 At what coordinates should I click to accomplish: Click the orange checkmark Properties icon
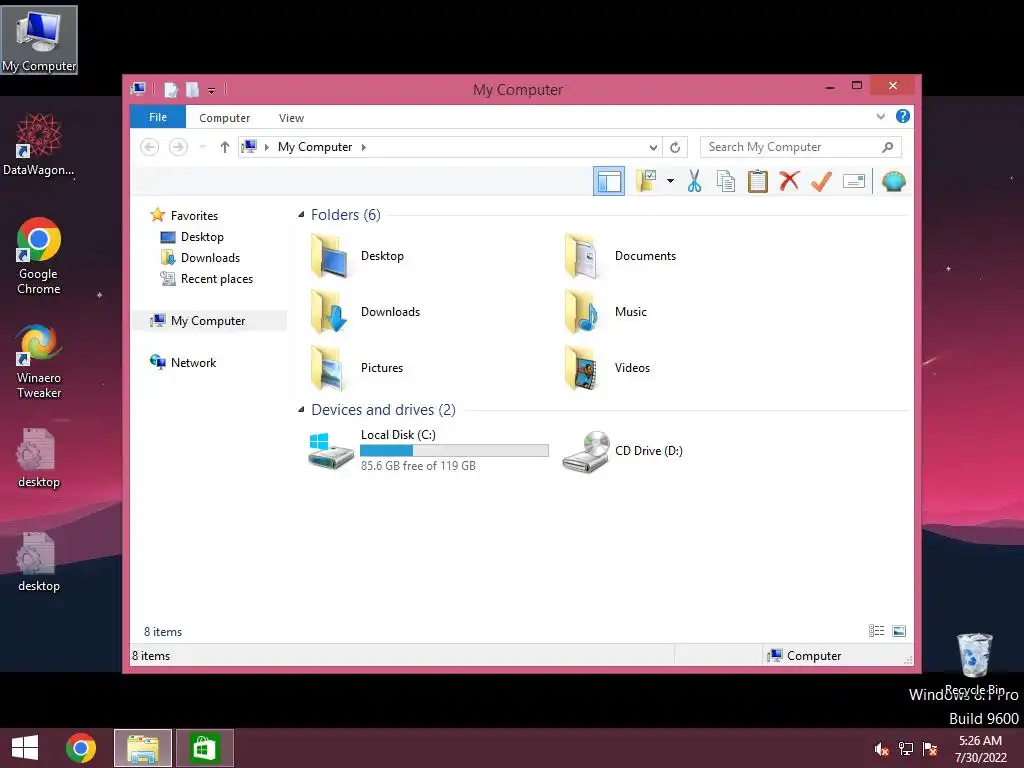(821, 181)
